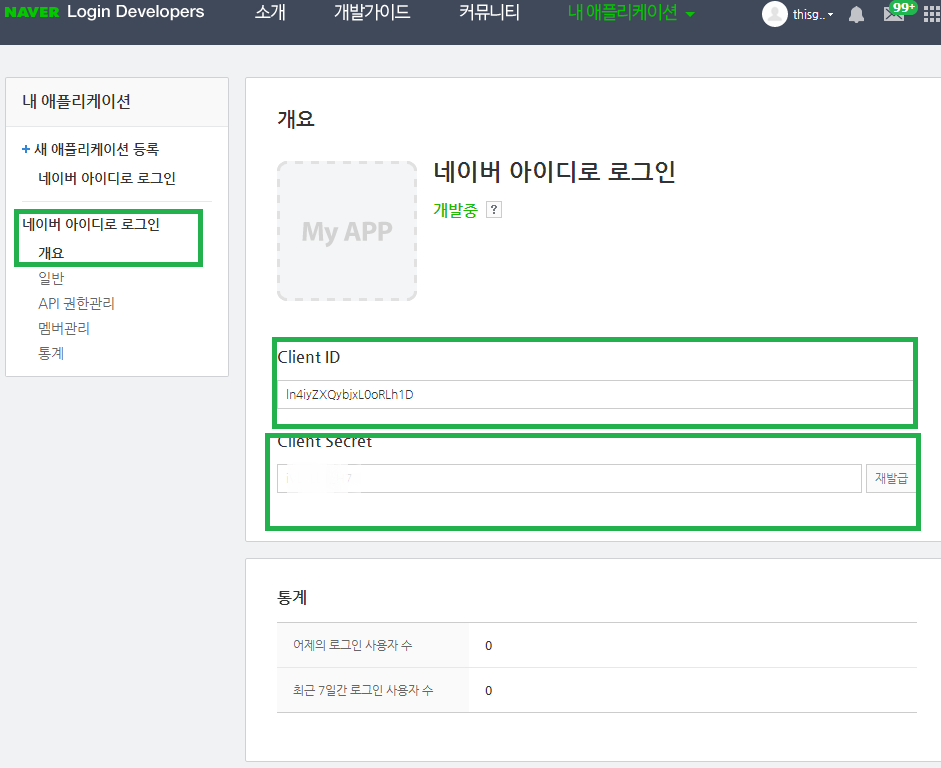Open the 소개 menu item
The height and width of the screenshot is (768, 941).
coord(270,13)
